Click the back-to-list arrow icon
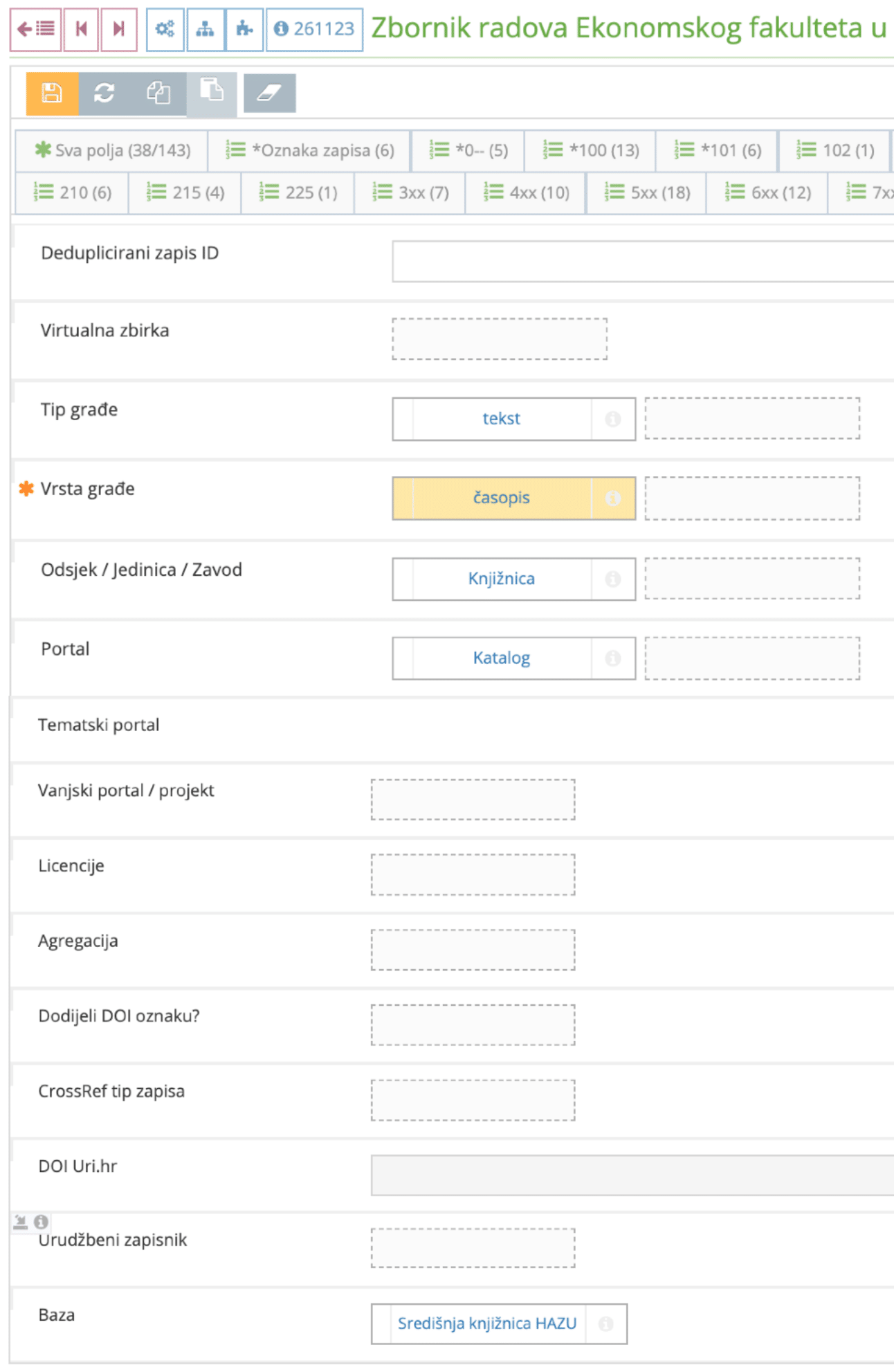Image resolution: width=894 pixels, height=1372 pixels. [x=36, y=29]
